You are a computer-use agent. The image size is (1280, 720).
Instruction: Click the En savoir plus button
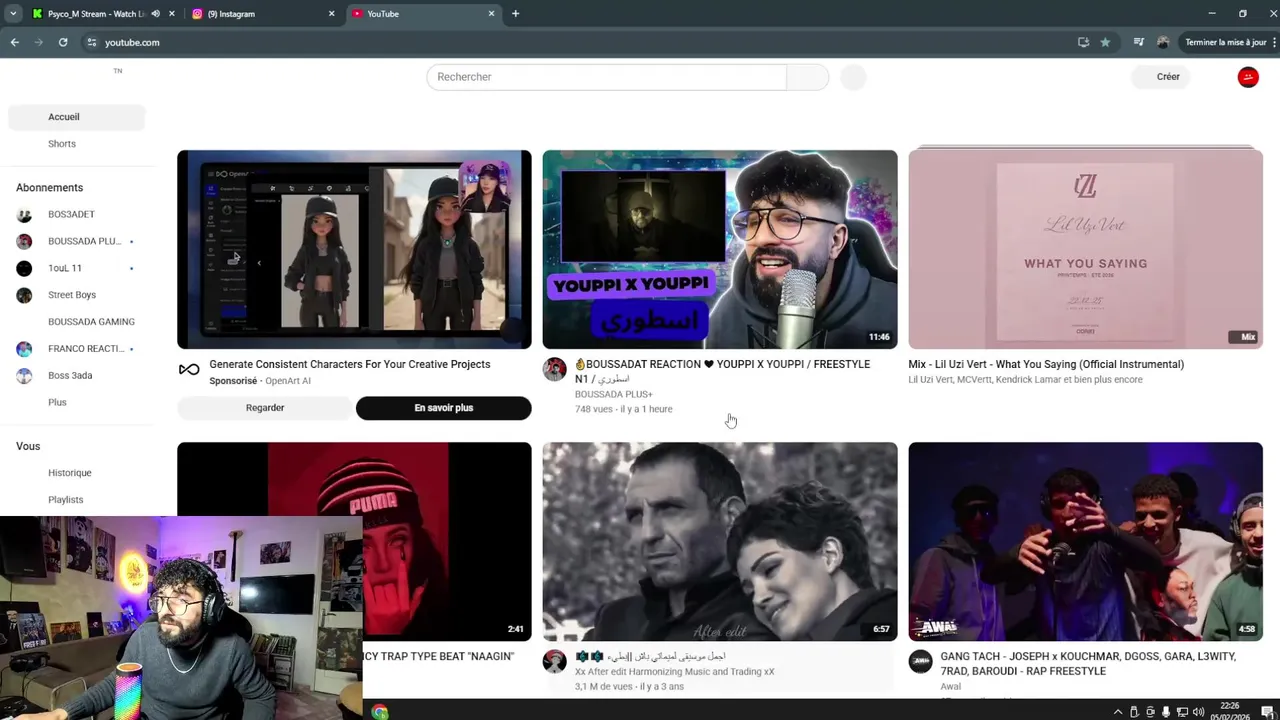443,408
